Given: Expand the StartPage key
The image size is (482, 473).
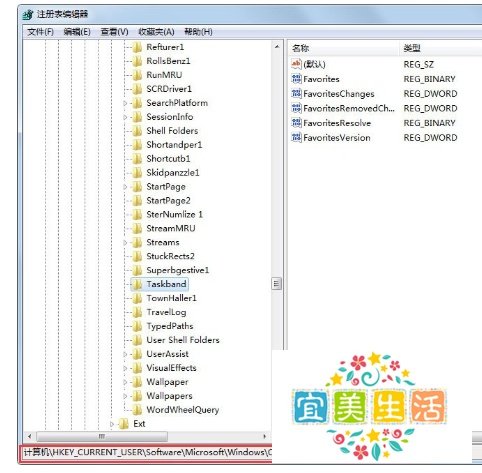Looking at the screenshot, I should [x=125, y=187].
